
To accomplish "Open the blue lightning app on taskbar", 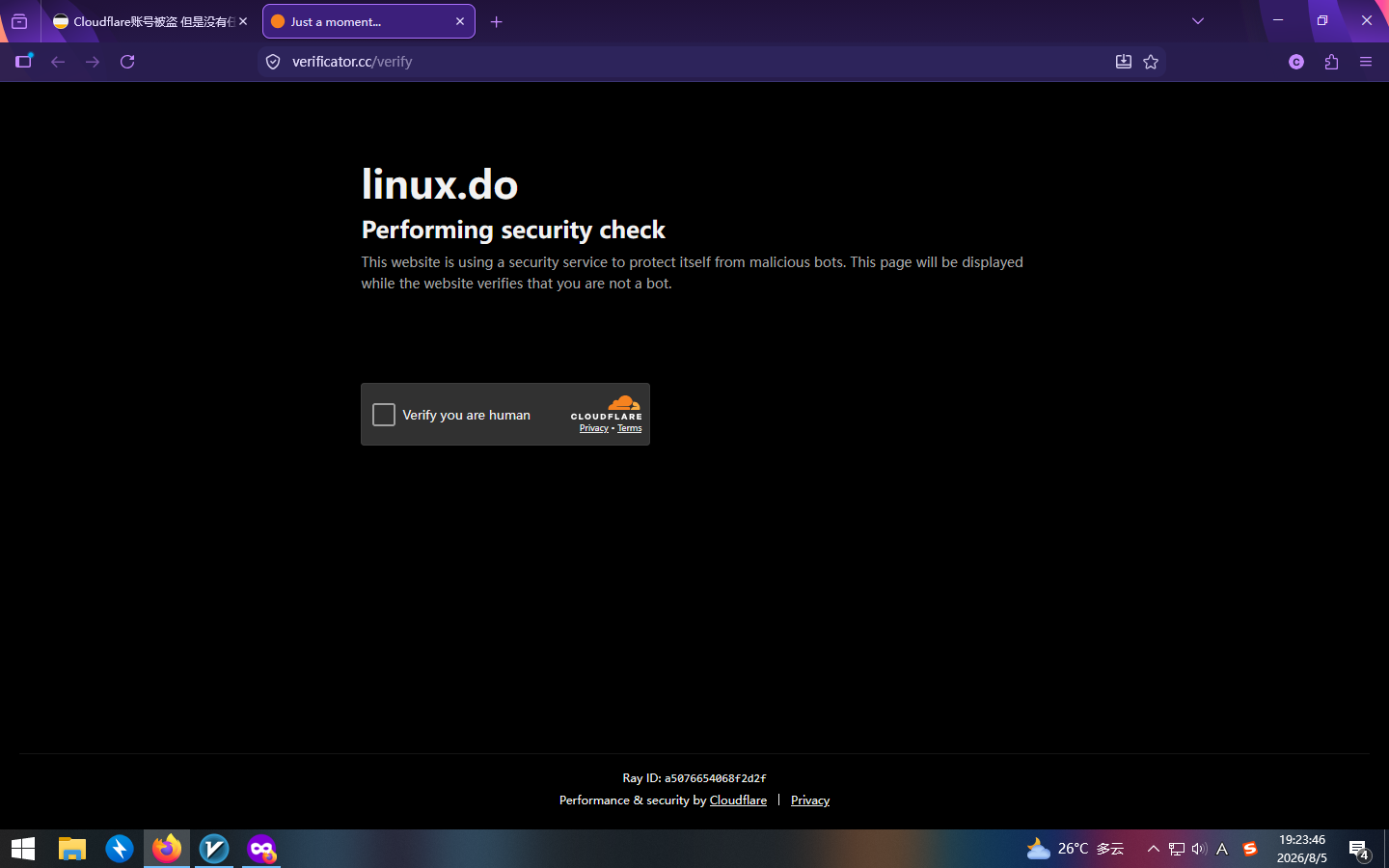I will 120,849.
